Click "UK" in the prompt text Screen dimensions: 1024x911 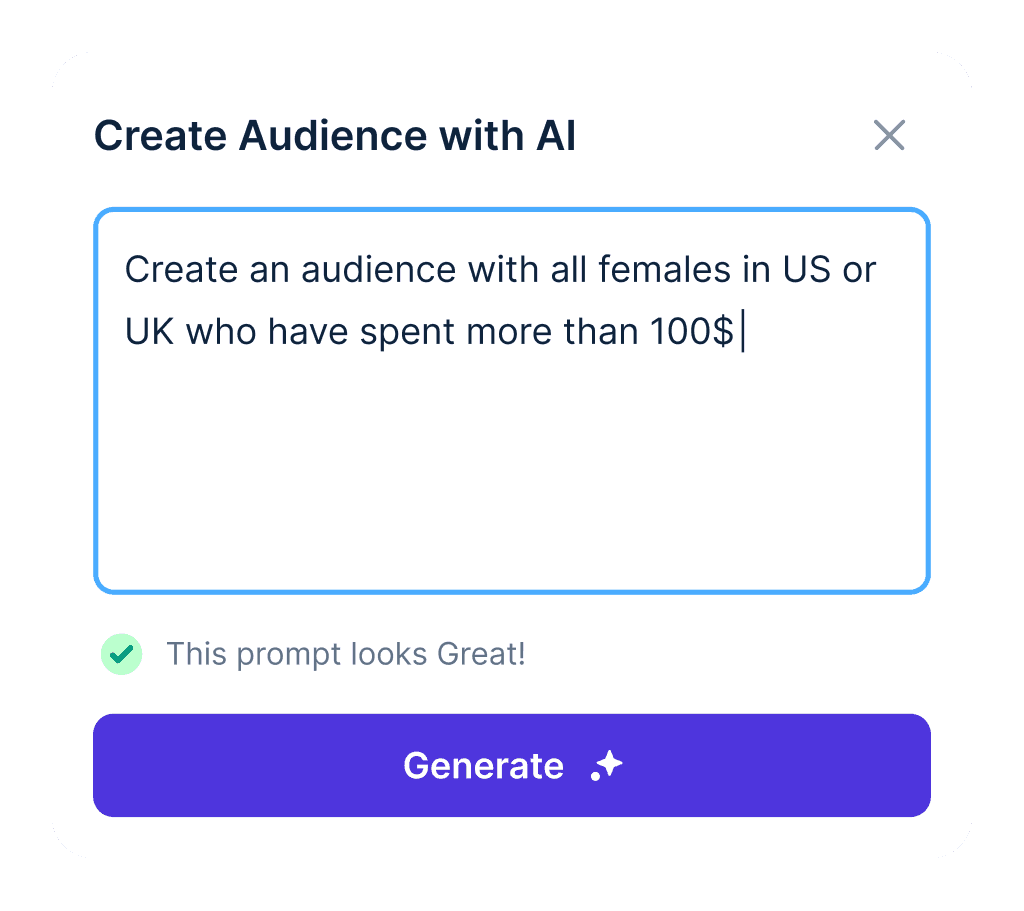click(x=150, y=331)
